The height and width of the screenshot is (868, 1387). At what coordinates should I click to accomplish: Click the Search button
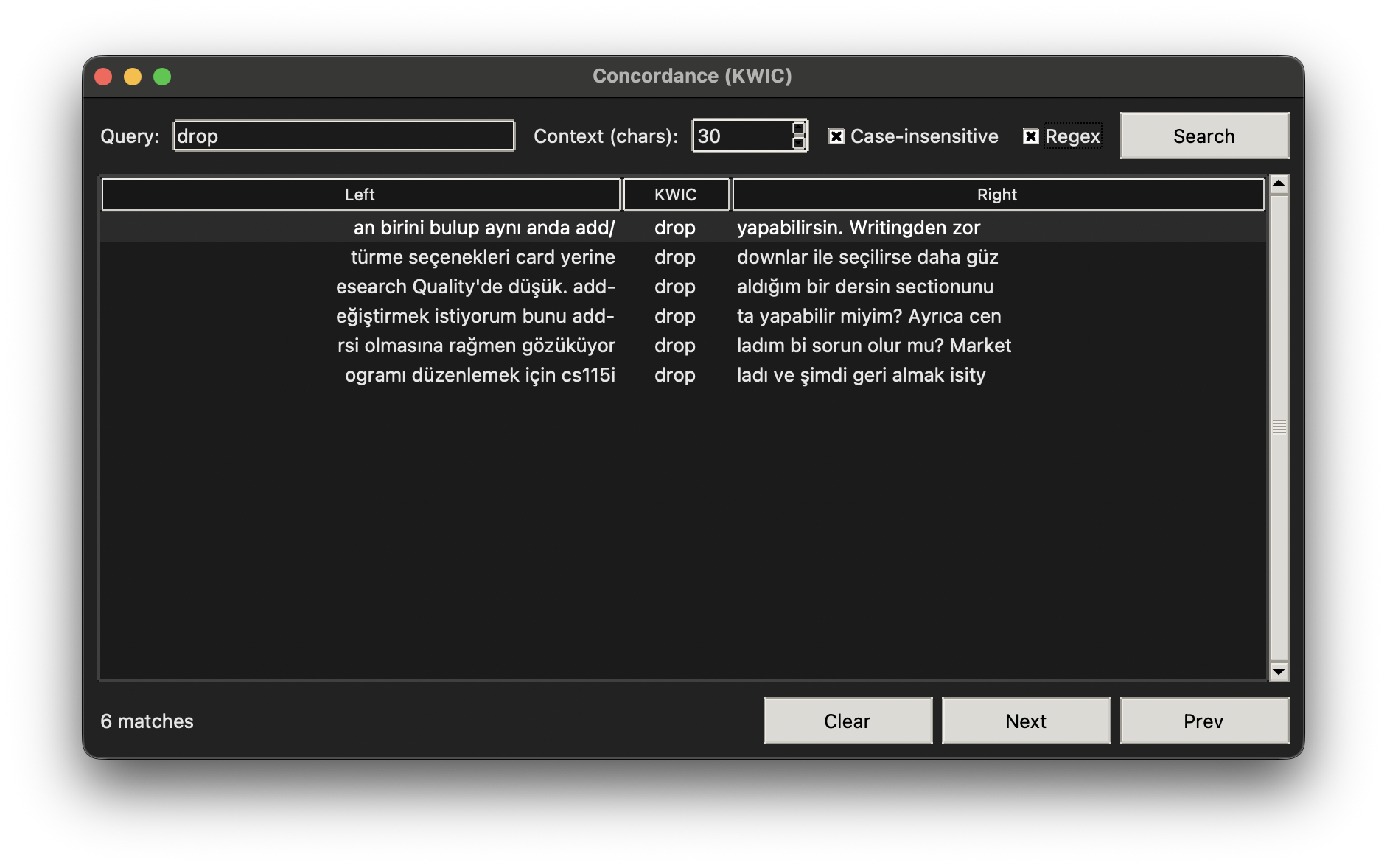coord(1203,136)
